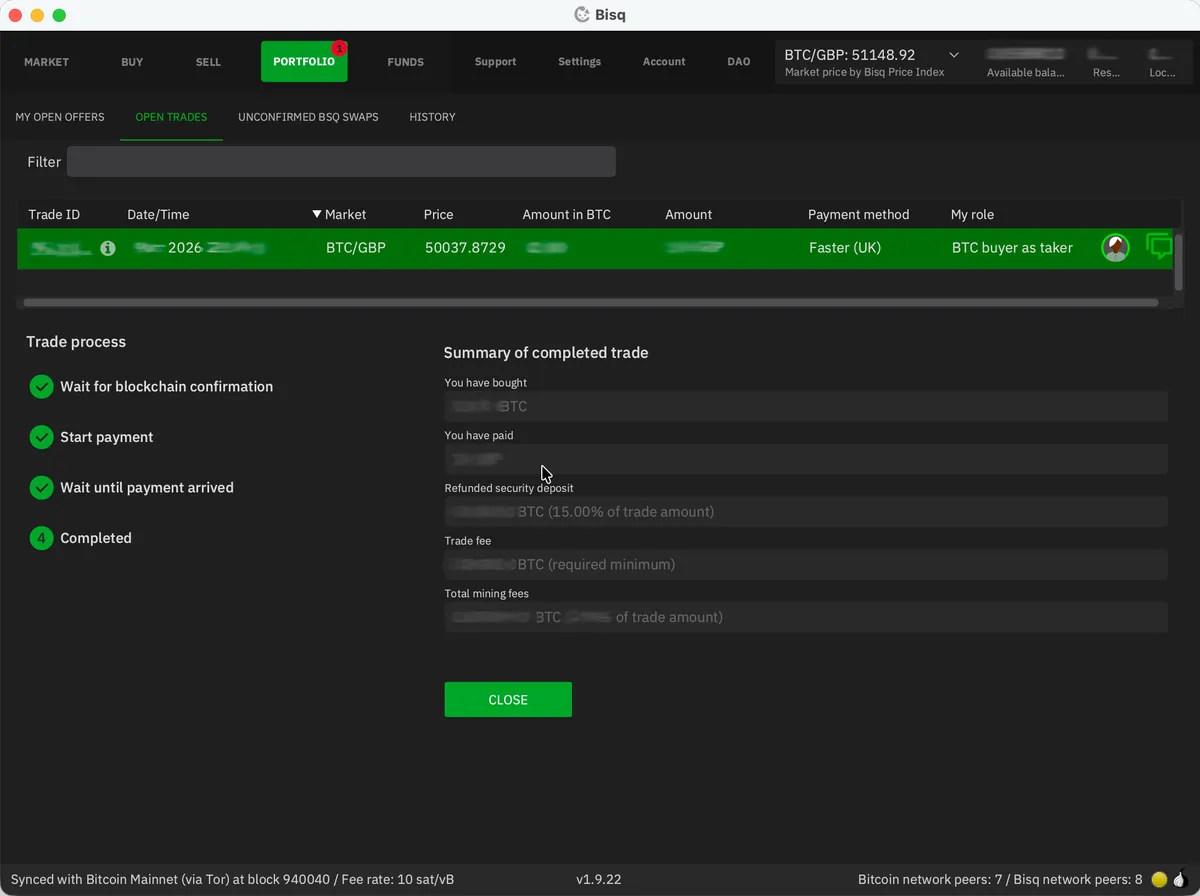The height and width of the screenshot is (896, 1200).
Task: Click the green checkmark for Wait for blockchain confirmation
Action: tap(41, 386)
